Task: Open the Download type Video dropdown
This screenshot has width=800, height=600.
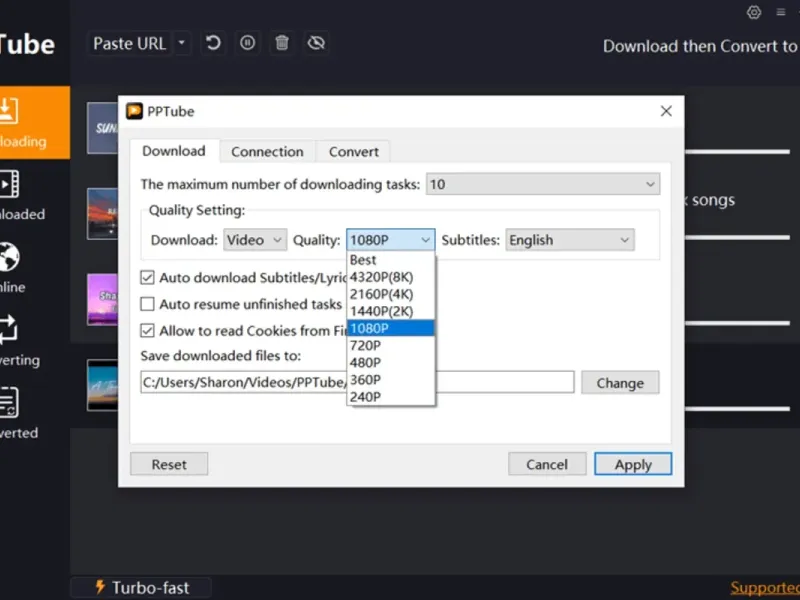Action: (255, 240)
